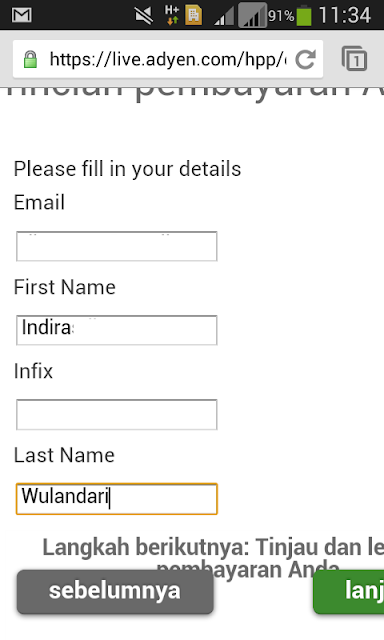Select the live.adyen.com URL address bar
Image resolution: width=384 pixels, height=640 pixels.
click(168, 60)
